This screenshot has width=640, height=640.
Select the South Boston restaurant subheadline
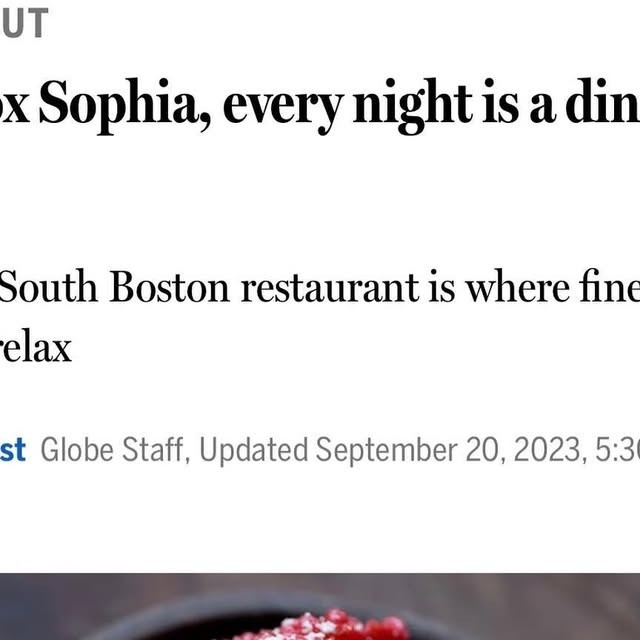point(320,289)
